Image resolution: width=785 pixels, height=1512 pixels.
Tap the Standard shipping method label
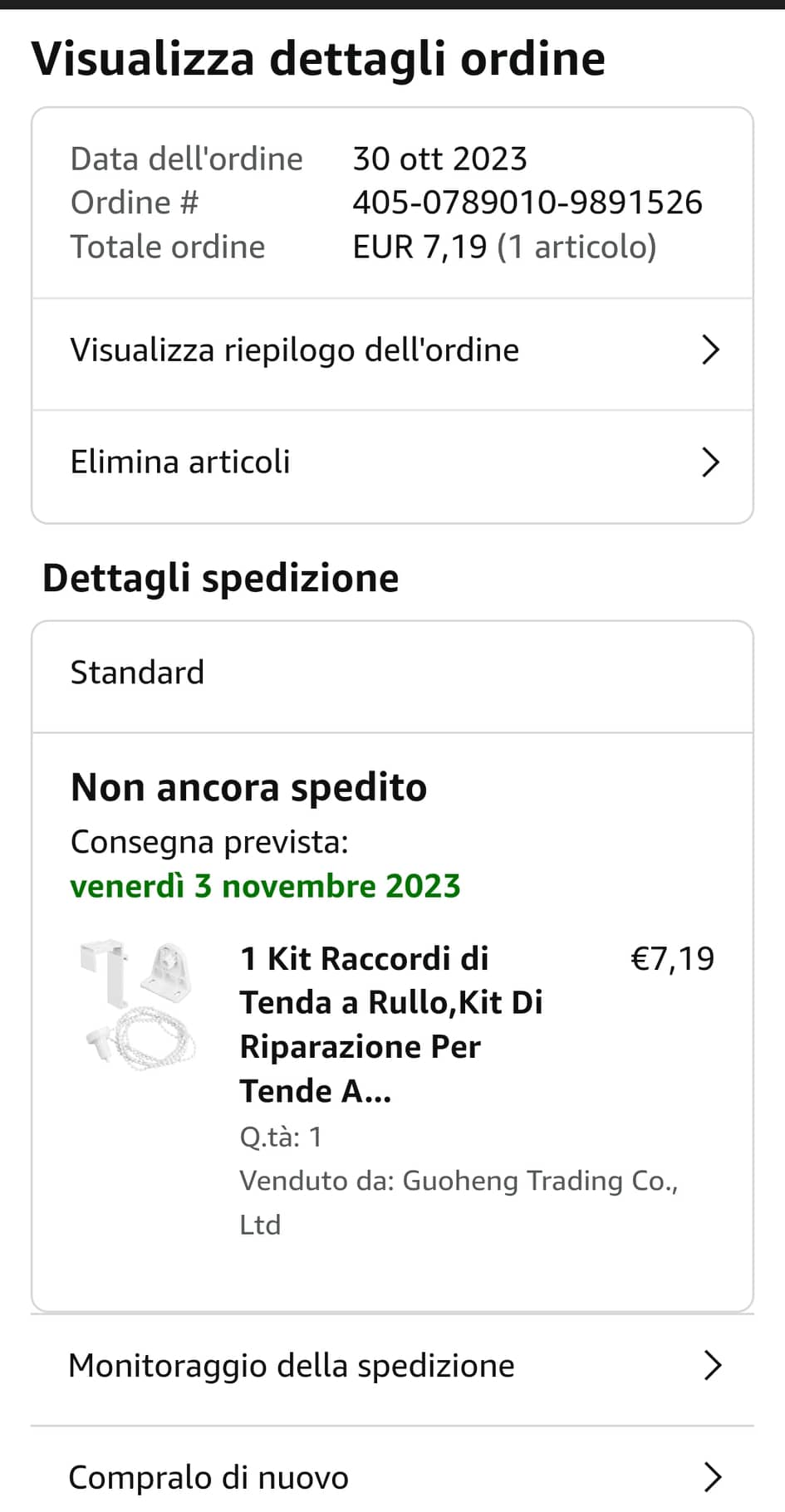coord(137,673)
